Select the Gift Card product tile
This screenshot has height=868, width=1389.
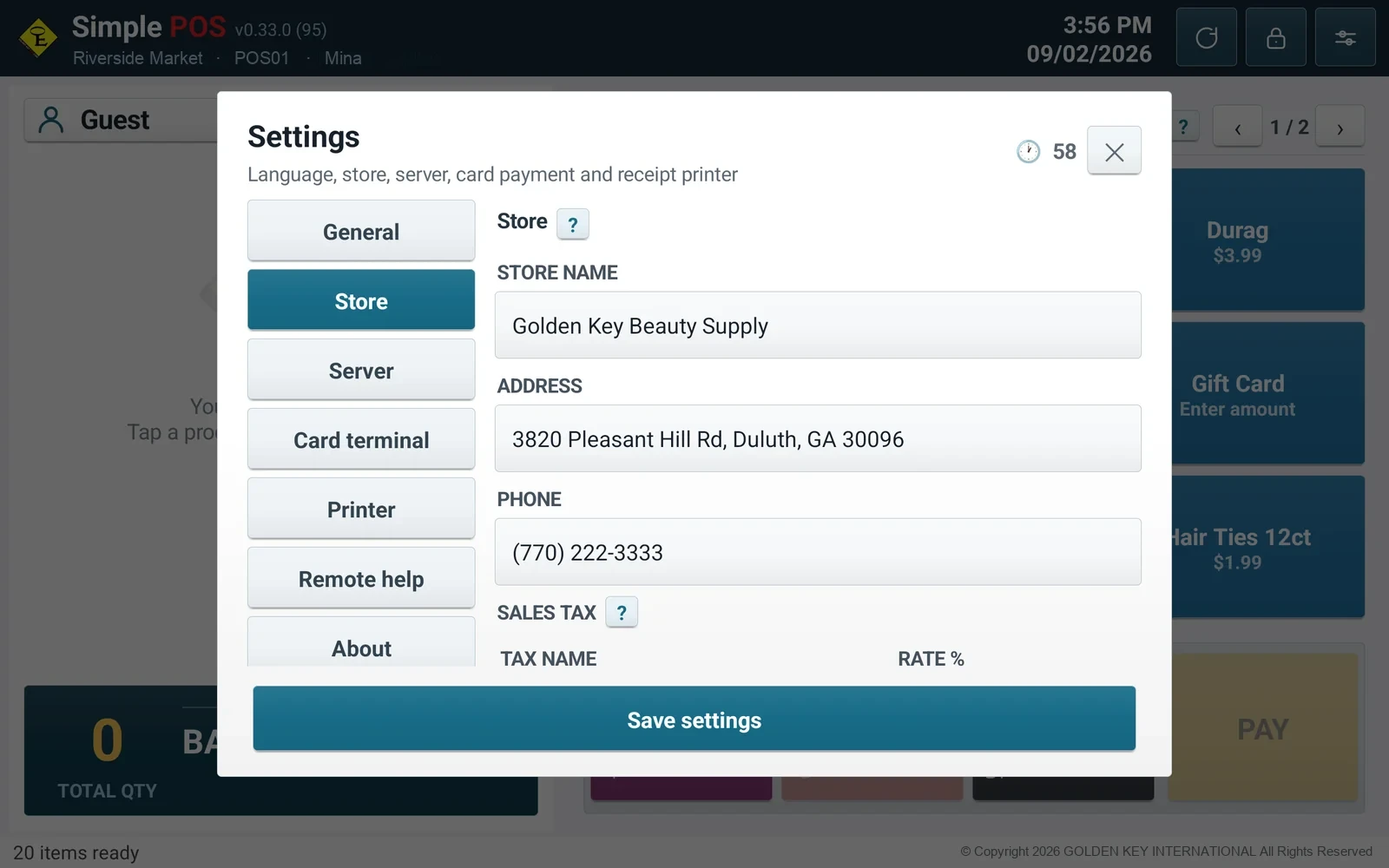point(1267,394)
